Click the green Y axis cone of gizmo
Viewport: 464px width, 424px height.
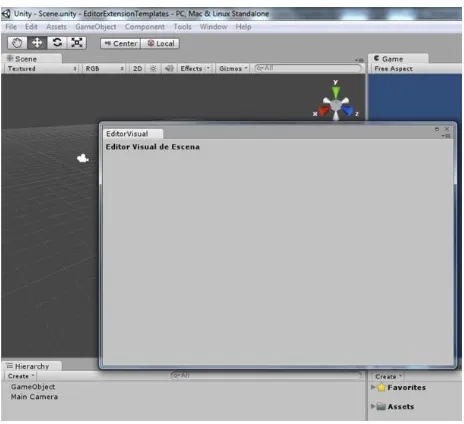336,92
